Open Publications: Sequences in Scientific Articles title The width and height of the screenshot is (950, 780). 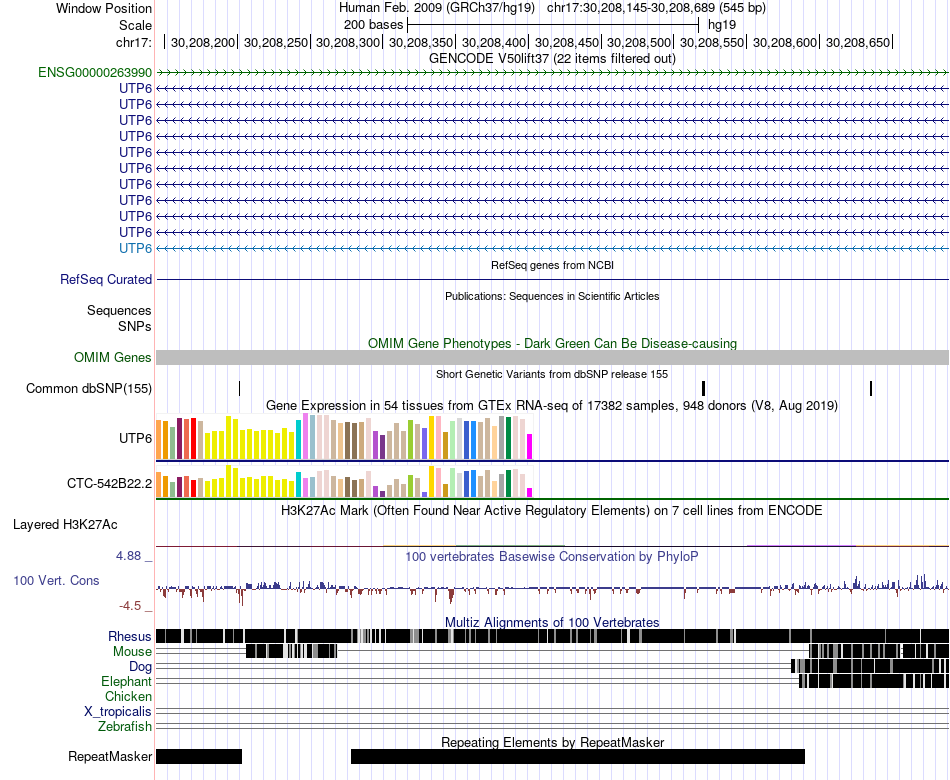click(x=552, y=296)
